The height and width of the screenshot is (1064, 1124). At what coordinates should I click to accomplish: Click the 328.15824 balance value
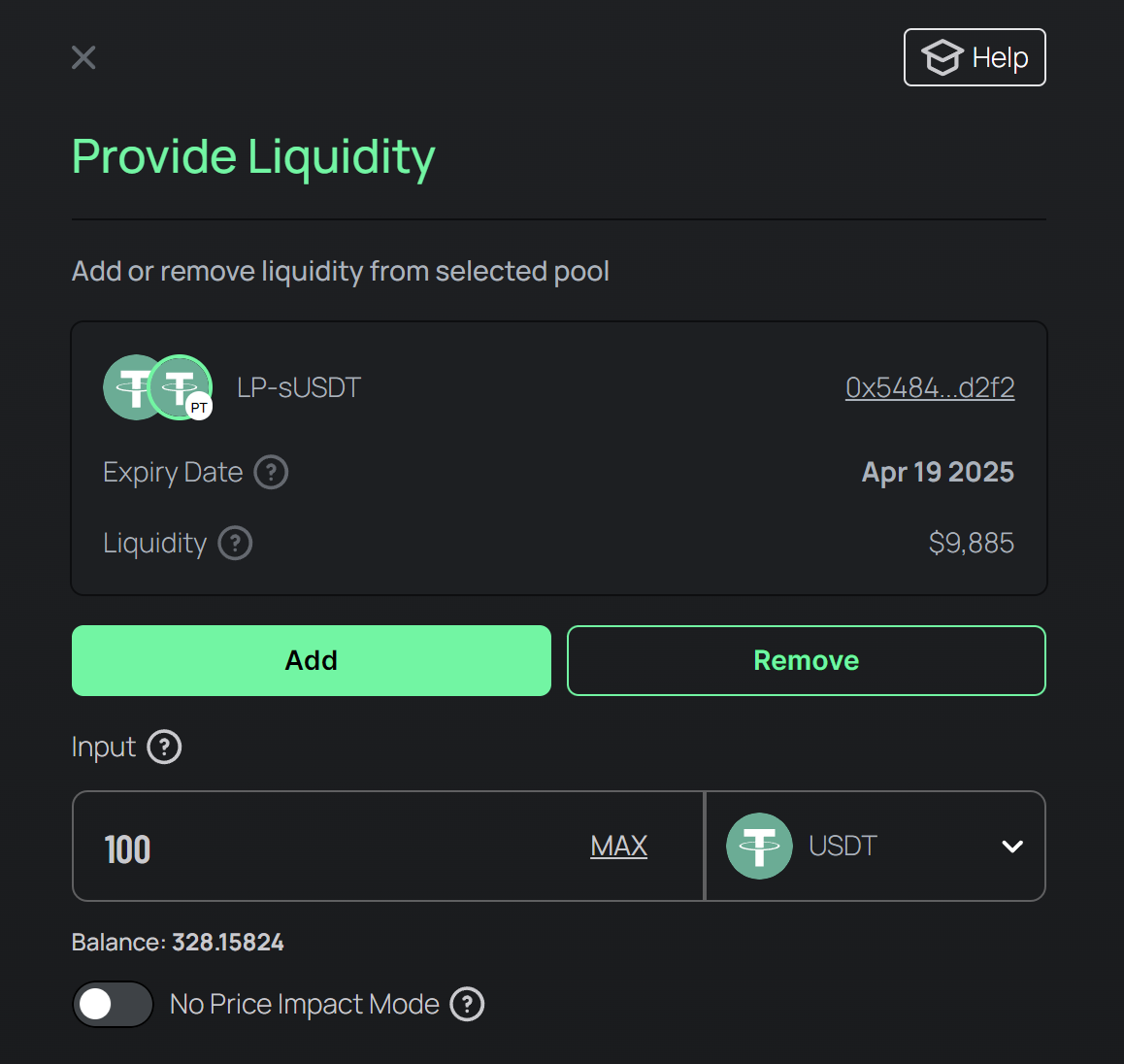pos(227,943)
